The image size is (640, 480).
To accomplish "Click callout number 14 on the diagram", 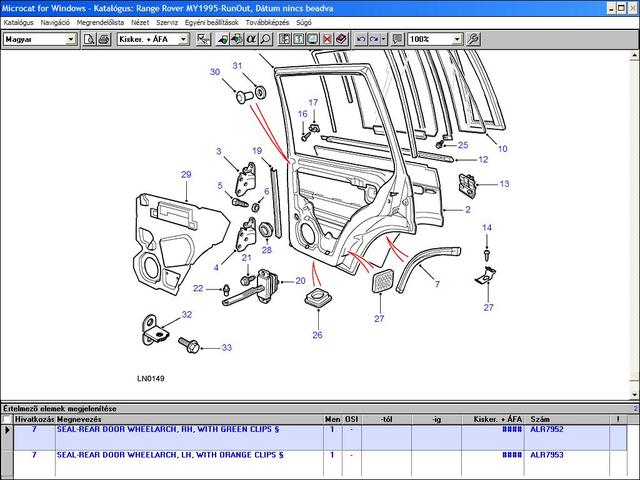I will [x=487, y=228].
